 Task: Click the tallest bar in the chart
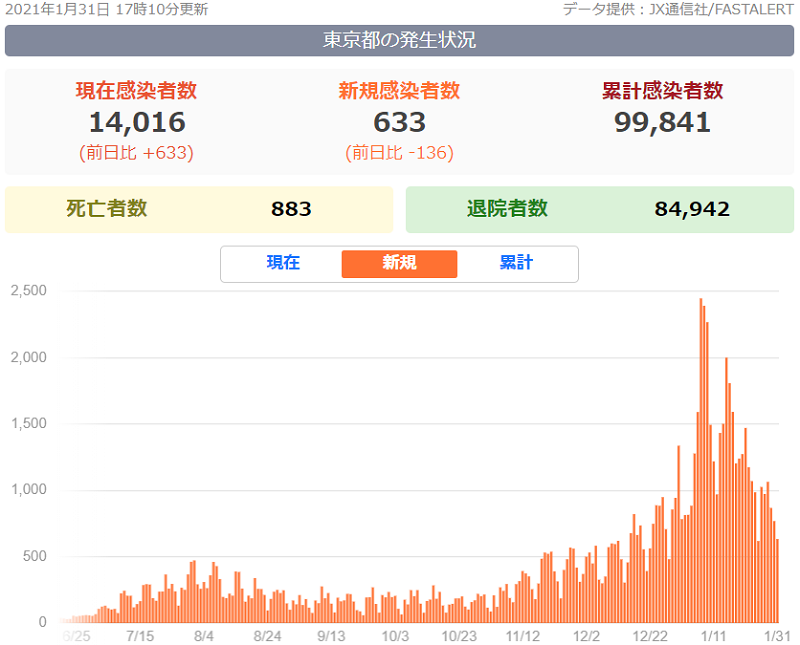(701, 460)
